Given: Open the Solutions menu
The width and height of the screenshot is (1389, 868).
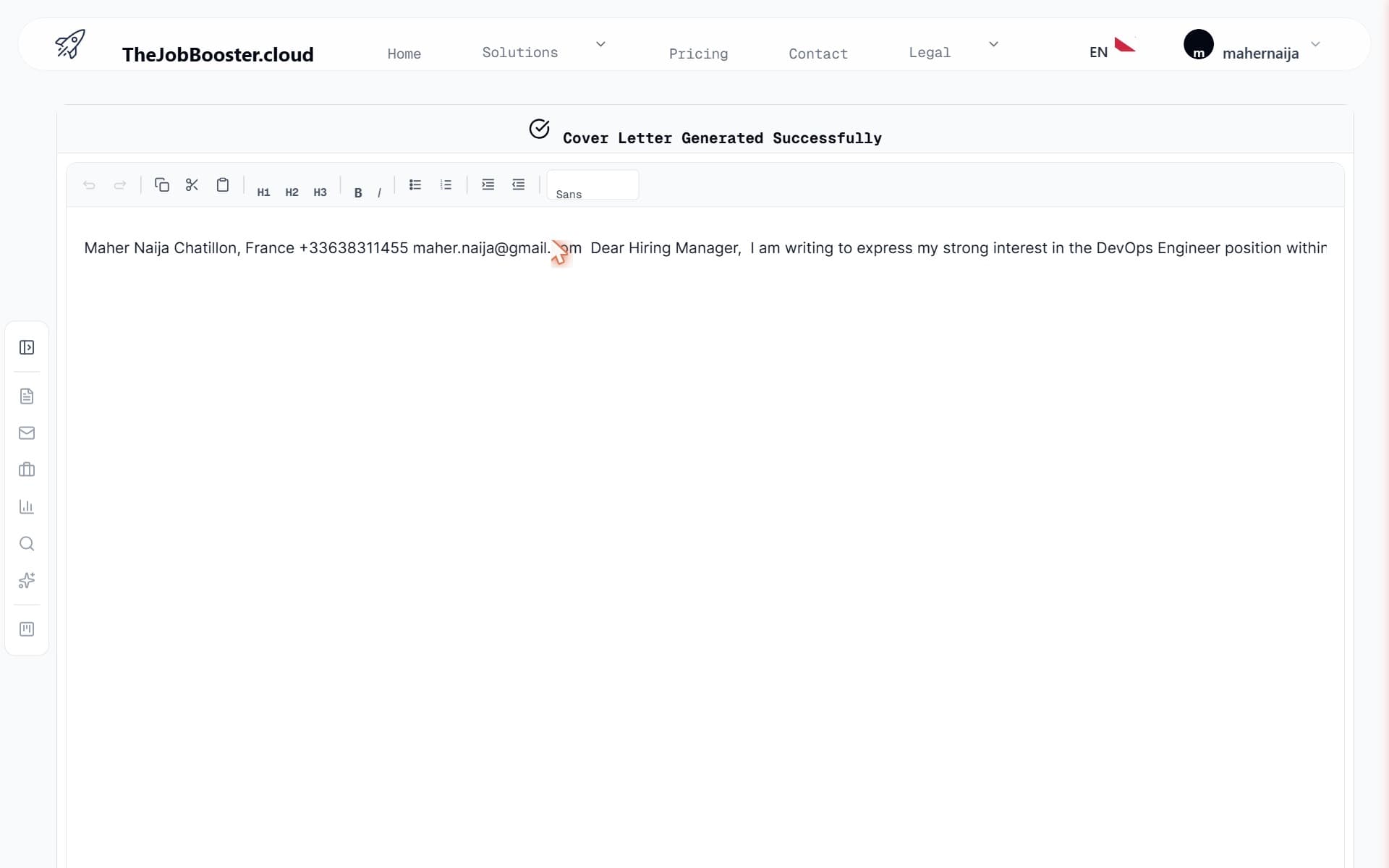Looking at the screenshot, I should point(520,52).
